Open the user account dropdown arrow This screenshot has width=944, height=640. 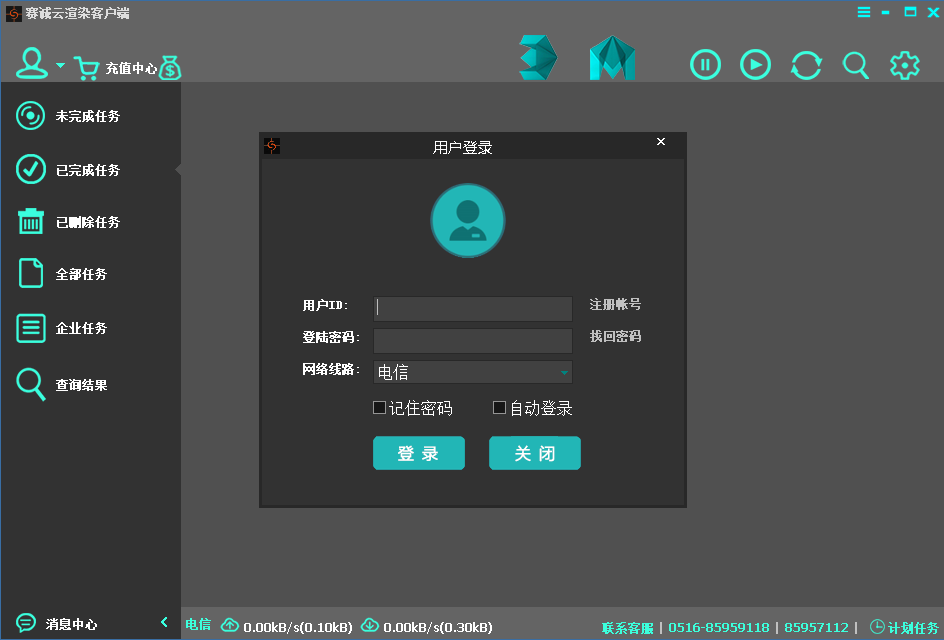[x=60, y=66]
